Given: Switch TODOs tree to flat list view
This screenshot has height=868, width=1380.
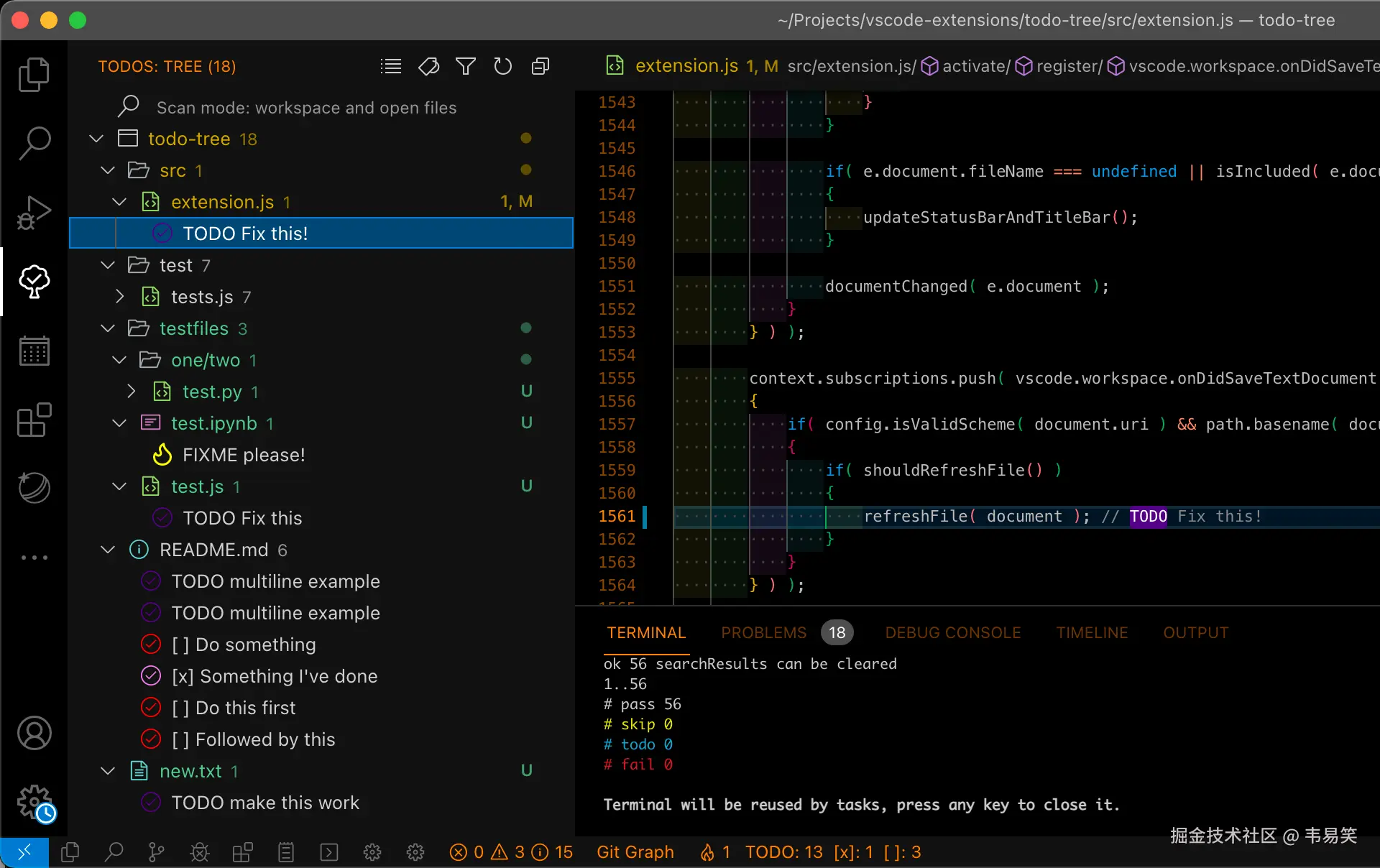Looking at the screenshot, I should tap(390, 67).
